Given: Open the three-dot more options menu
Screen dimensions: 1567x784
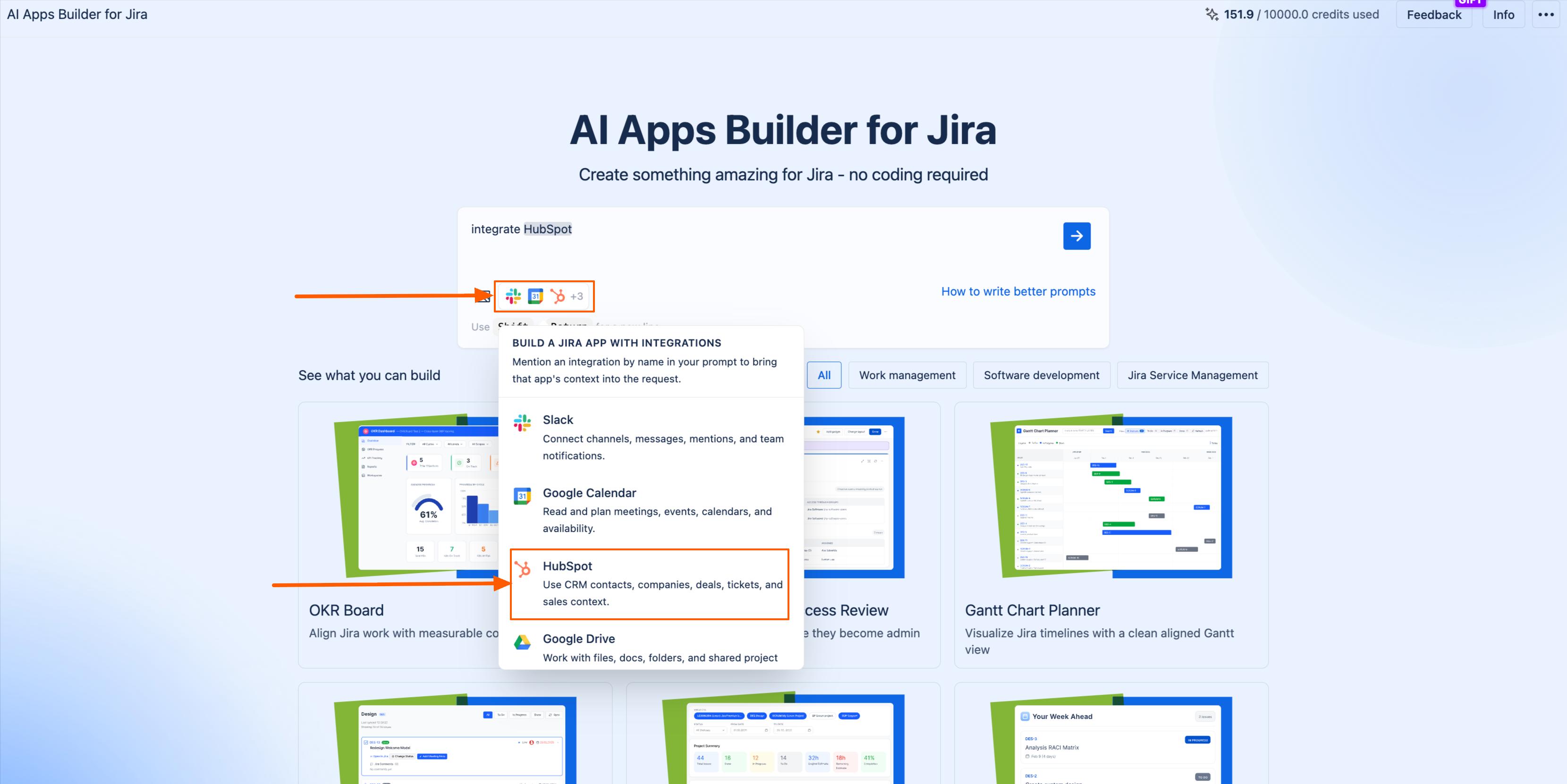Looking at the screenshot, I should (x=1546, y=14).
